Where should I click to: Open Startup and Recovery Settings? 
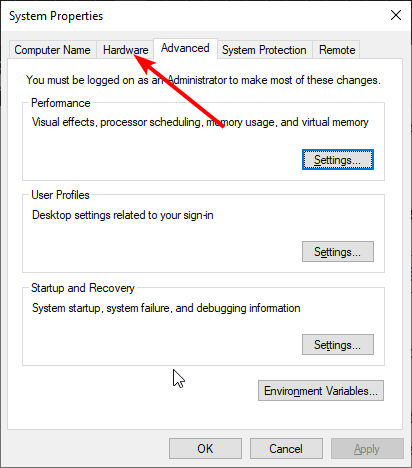point(338,345)
